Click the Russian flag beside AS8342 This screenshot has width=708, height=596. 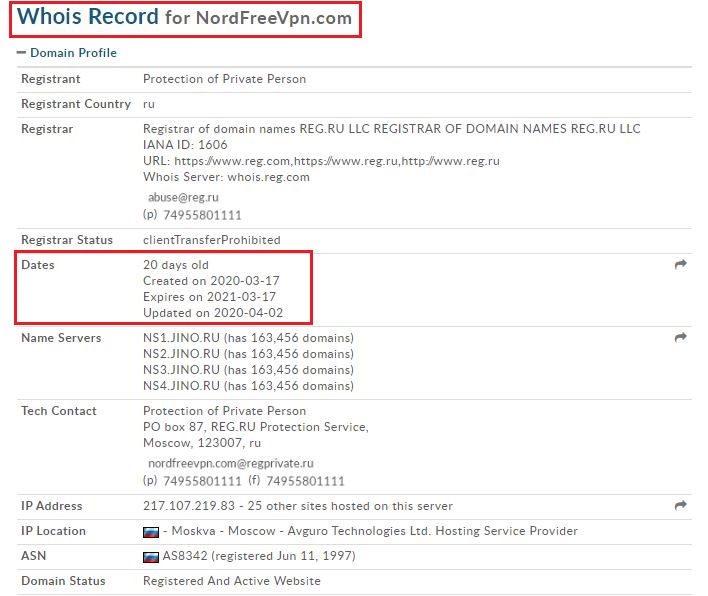[x=151, y=556]
